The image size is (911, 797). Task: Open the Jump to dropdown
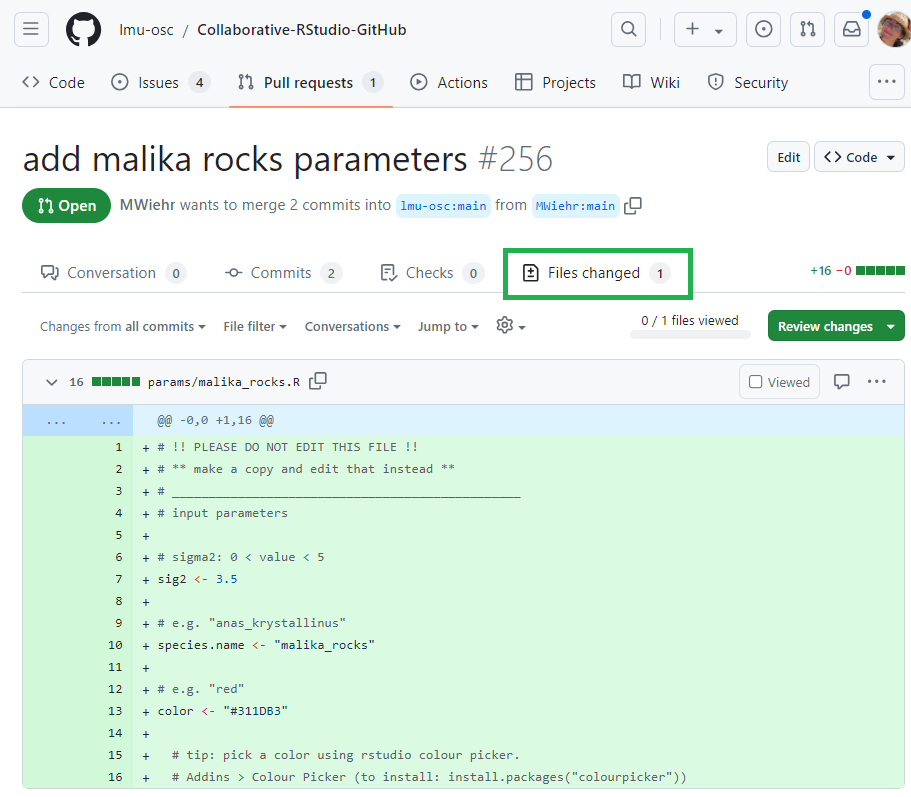448,326
